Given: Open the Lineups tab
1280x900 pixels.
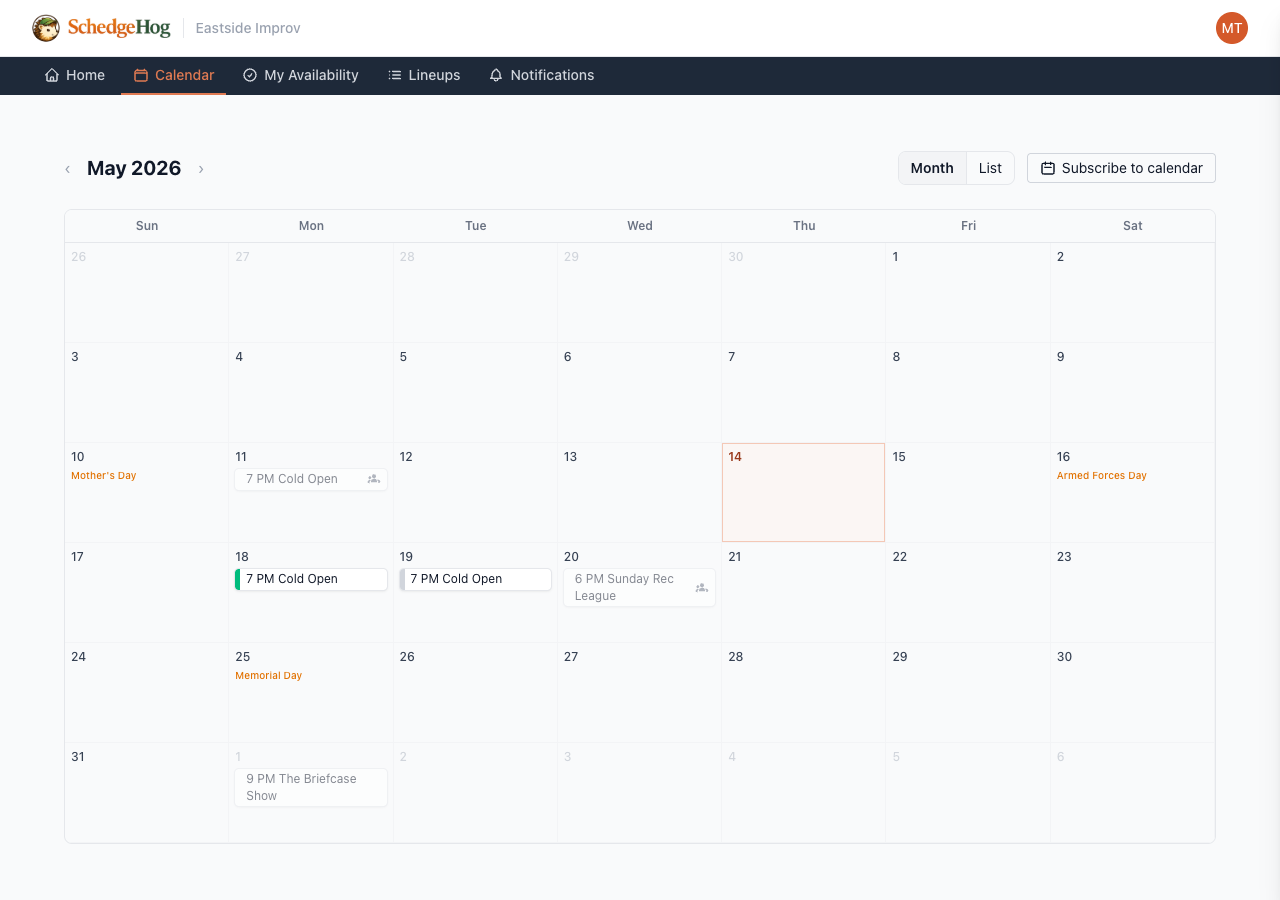Looking at the screenshot, I should pyautogui.click(x=424, y=75).
